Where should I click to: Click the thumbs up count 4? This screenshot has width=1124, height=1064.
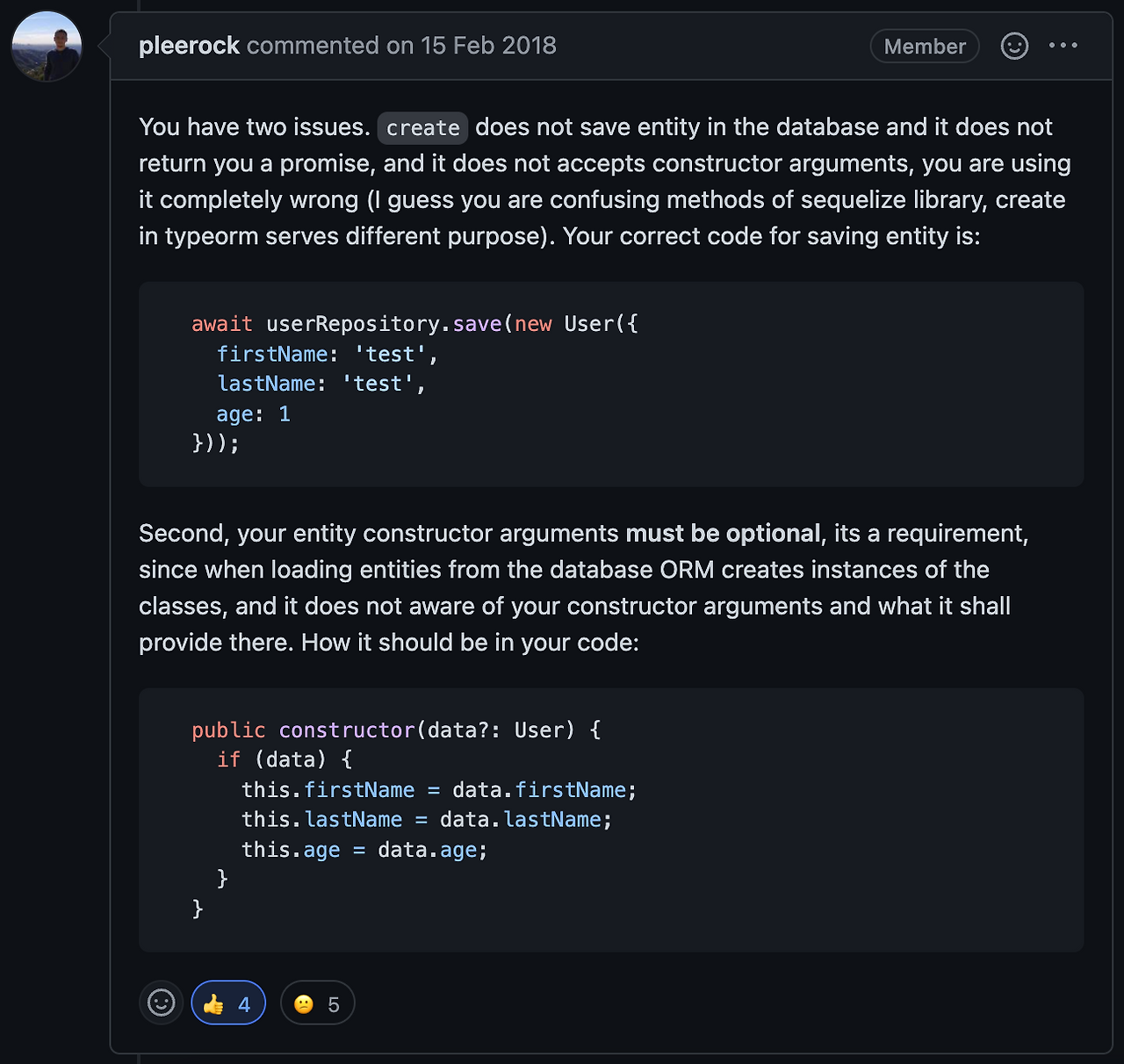[244, 1005]
